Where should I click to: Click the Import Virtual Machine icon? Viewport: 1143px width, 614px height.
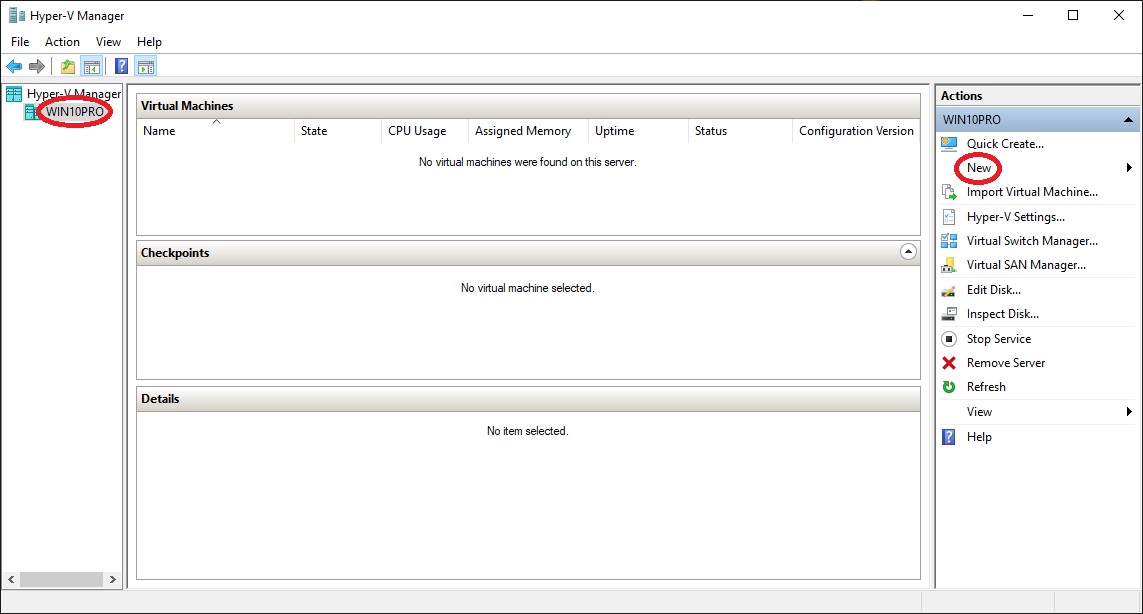[x=949, y=192]
